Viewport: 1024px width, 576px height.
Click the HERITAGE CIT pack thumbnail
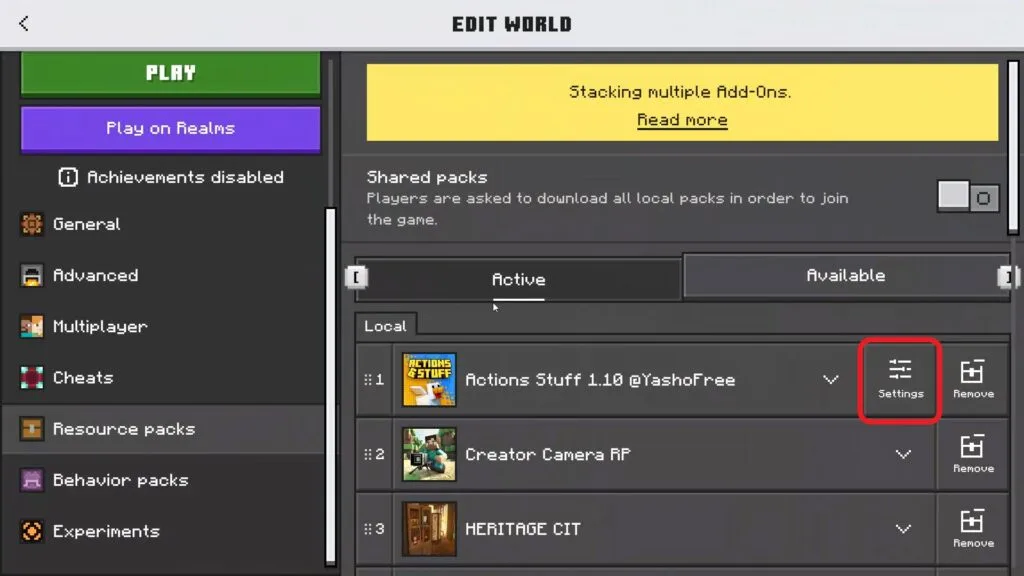[429, 528]
